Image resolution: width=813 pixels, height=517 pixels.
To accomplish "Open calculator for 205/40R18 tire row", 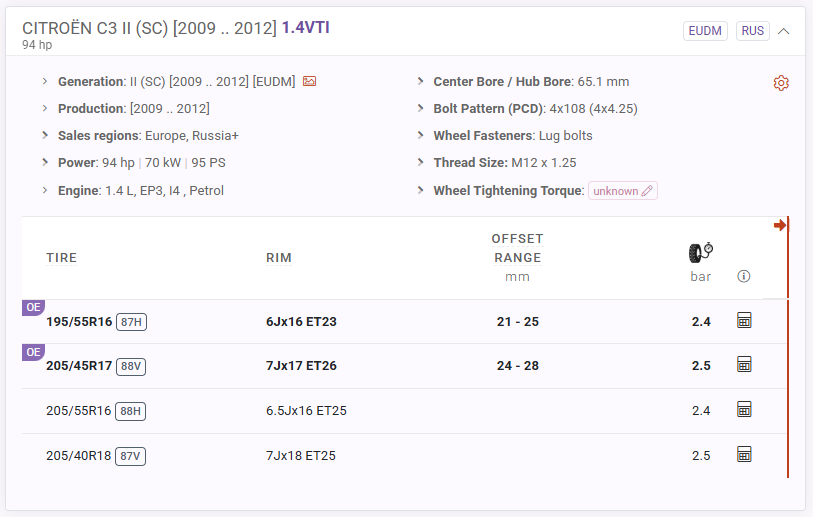I will coord(743,454).
